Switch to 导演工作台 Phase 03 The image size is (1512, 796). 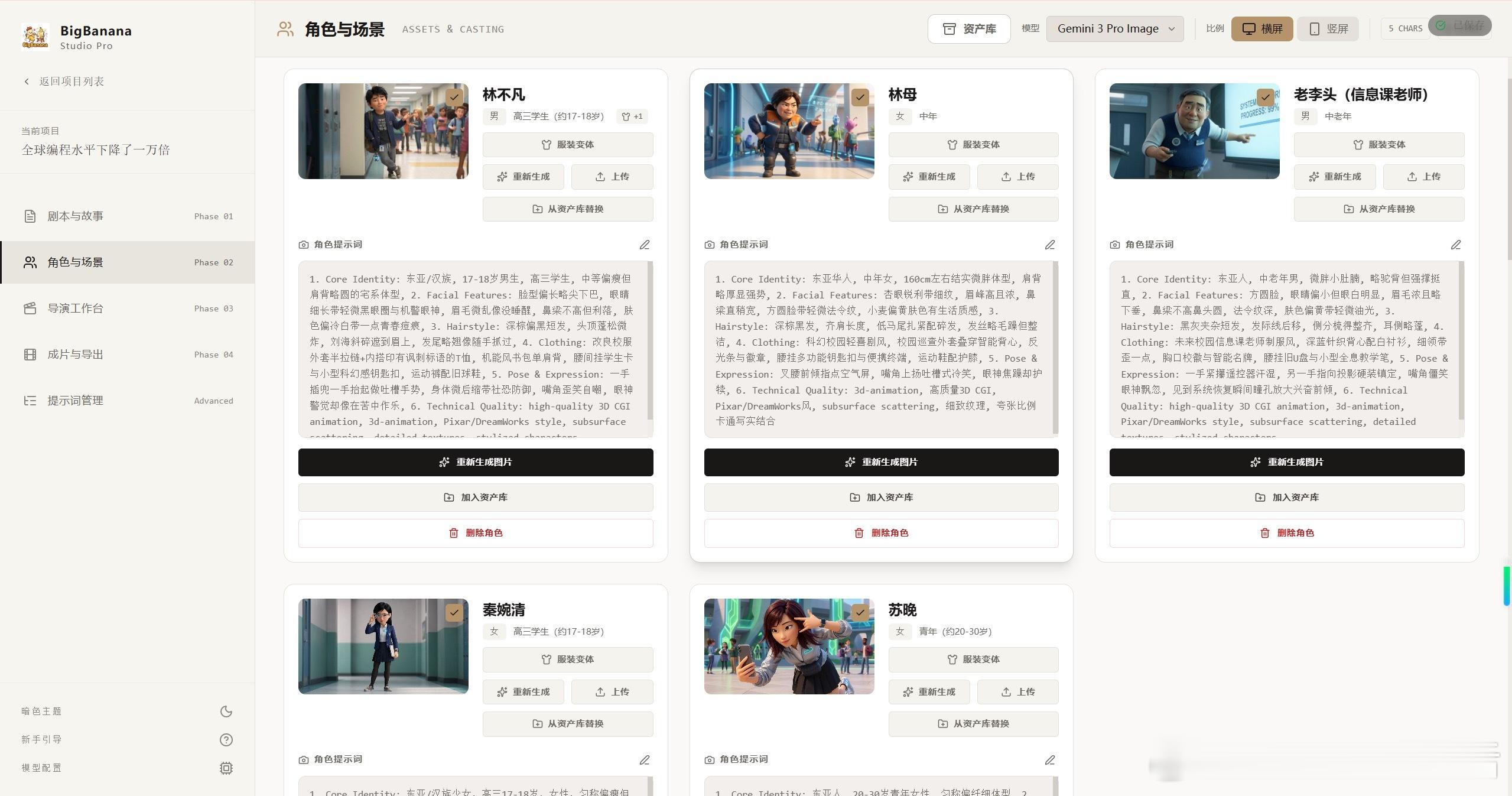pyautogui.click(x=128, y=308)
